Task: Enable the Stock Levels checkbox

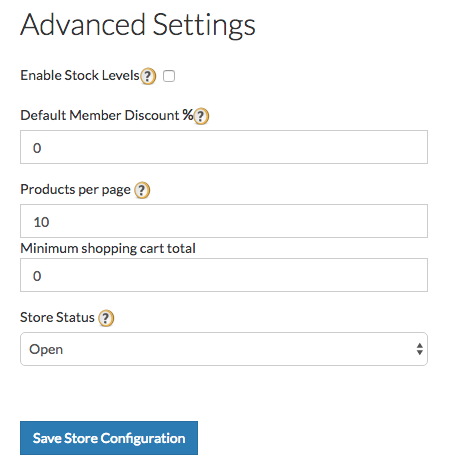Action: tap(169, 76)
